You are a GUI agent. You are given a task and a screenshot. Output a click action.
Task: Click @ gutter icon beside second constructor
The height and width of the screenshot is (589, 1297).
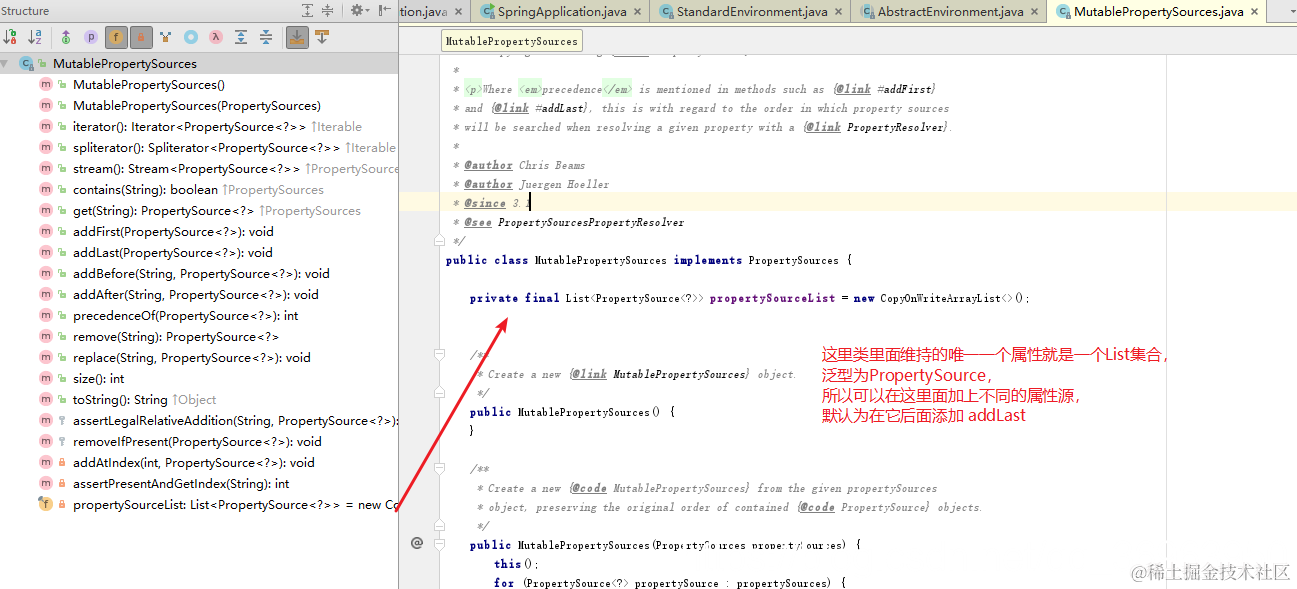[417, 544]
